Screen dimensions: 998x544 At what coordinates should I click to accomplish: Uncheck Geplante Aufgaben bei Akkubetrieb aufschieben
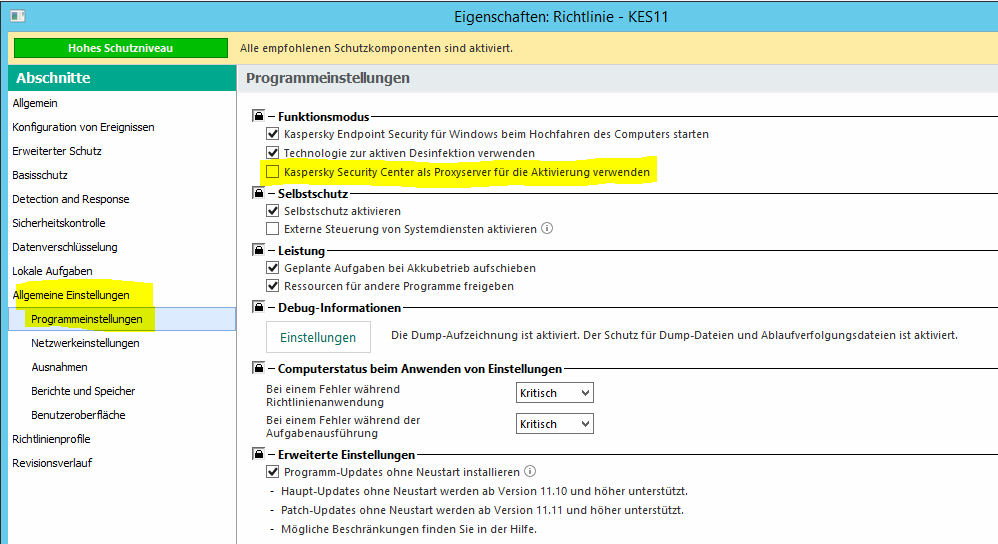click(x=272, y=268)
